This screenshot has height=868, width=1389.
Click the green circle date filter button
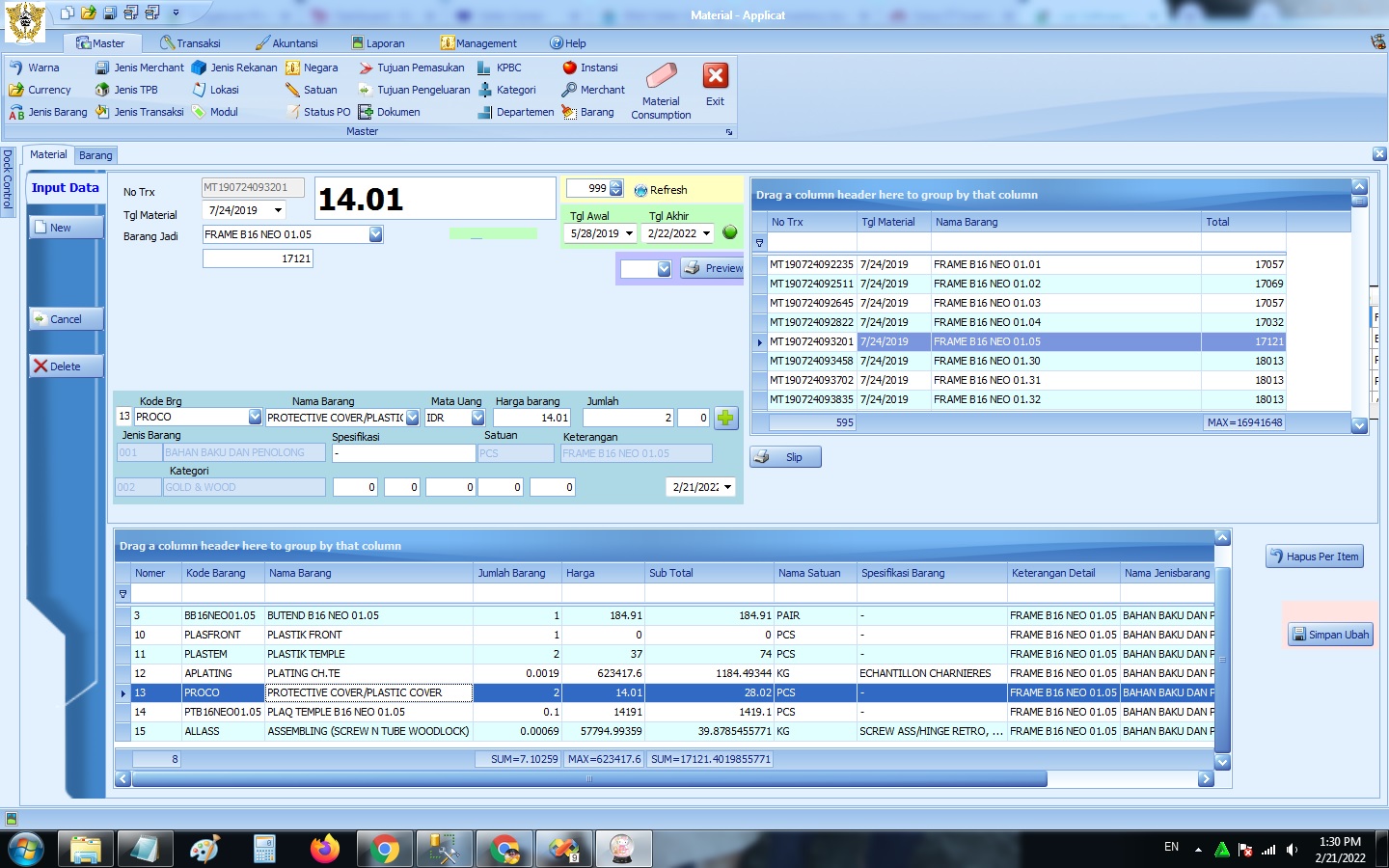pos(729,232)
